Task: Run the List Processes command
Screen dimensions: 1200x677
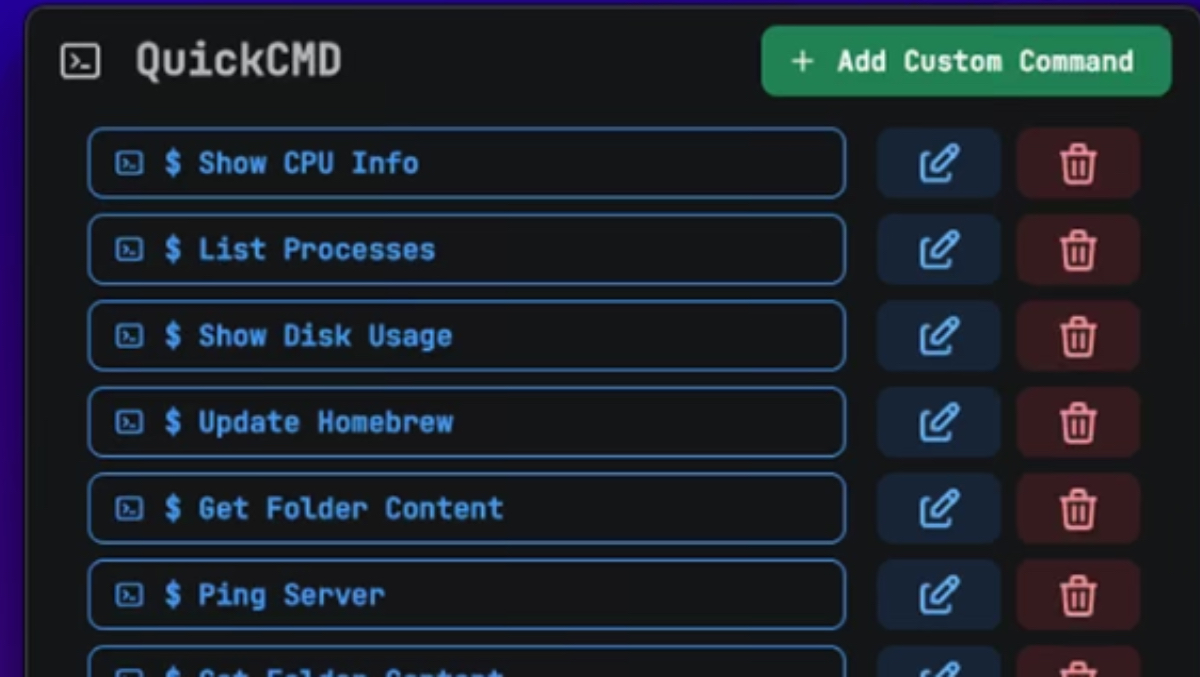Action: tap(466, 249)
